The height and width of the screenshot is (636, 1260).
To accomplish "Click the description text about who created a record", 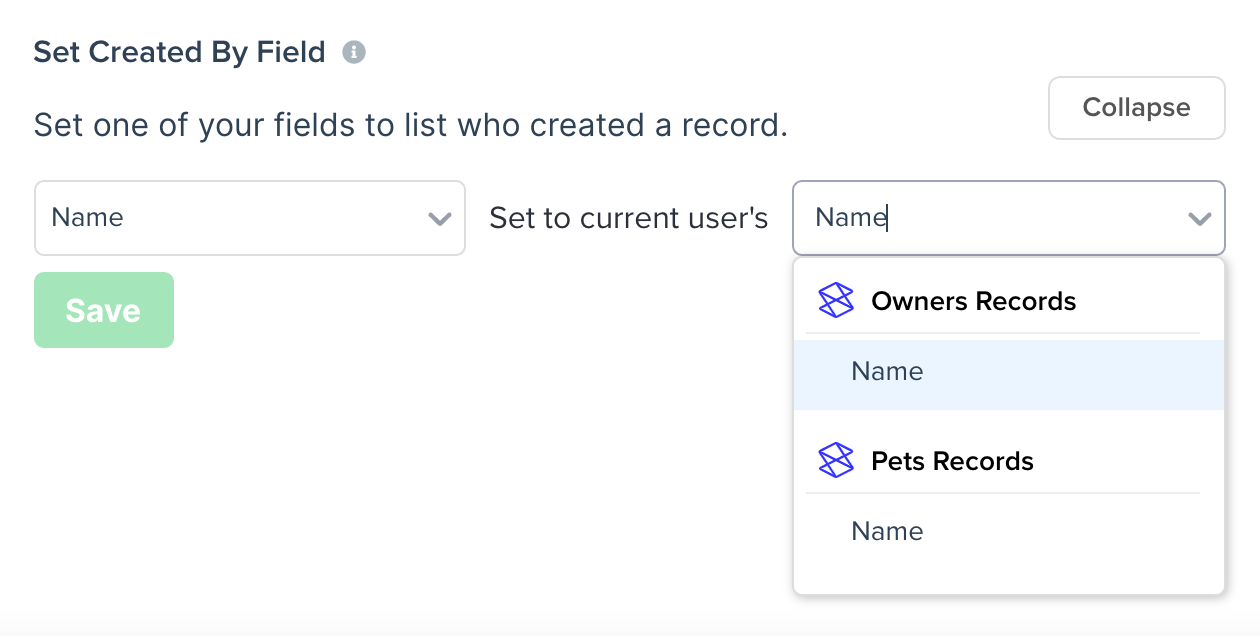I will tap(411, 125).
